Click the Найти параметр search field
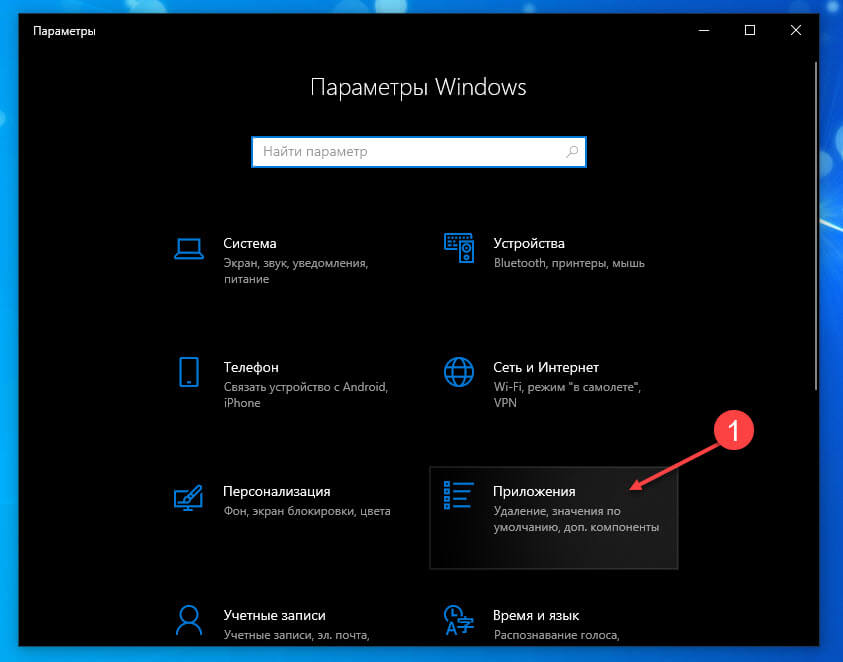 tap(419, 152)
